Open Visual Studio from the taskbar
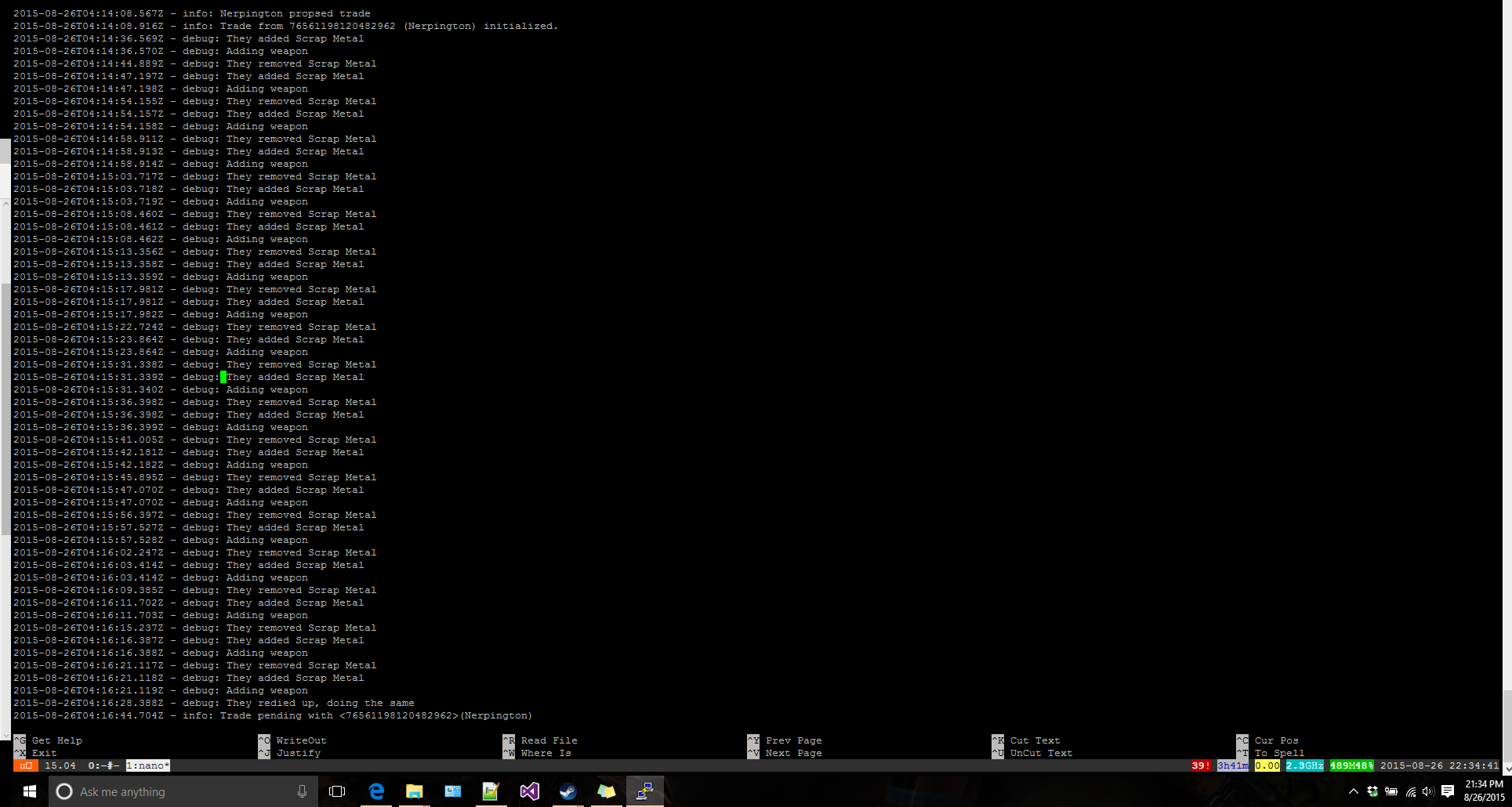The height and width of the screenshot is (807, 1512). tap(529, 791)
